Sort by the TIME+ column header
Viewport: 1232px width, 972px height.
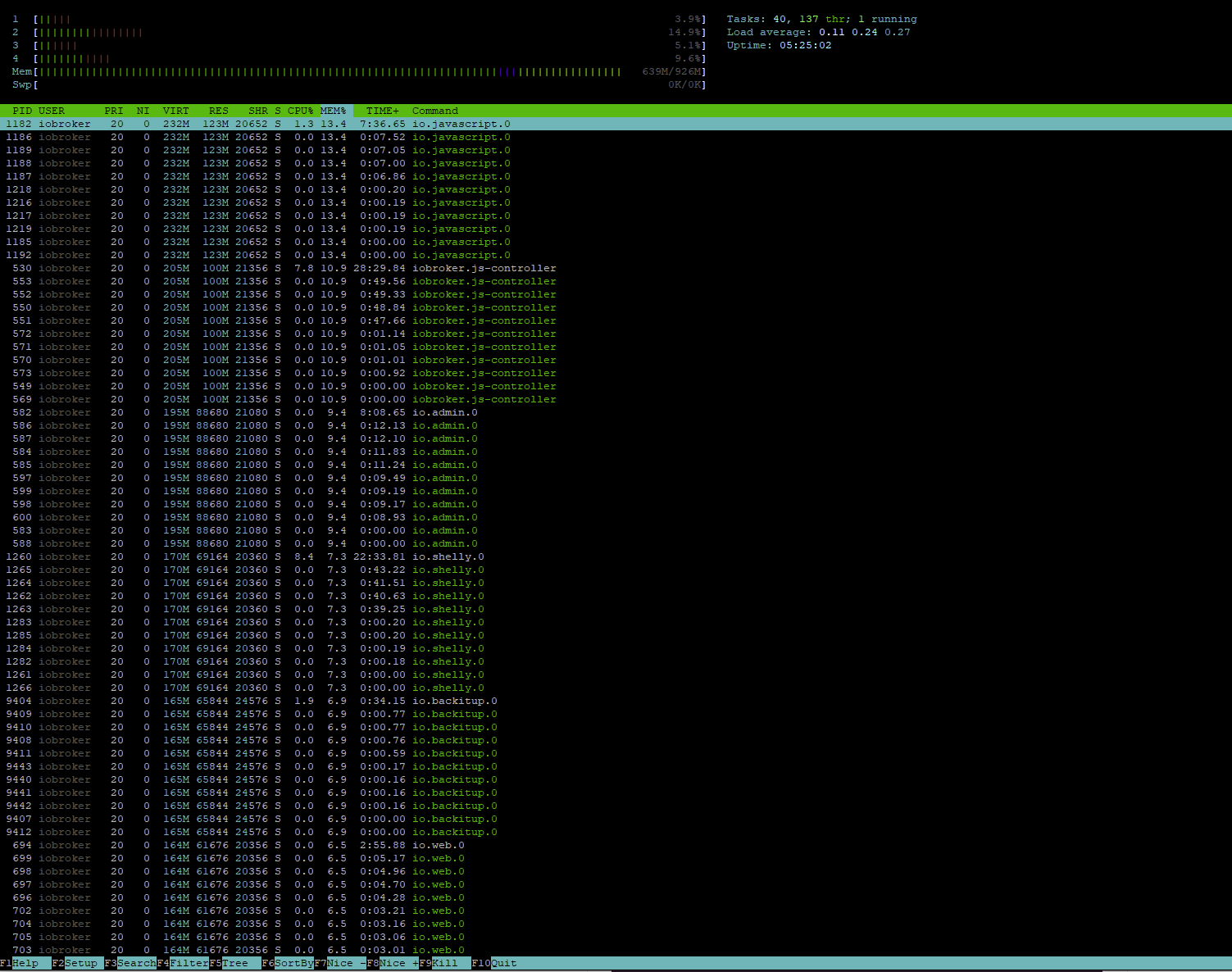383,111
